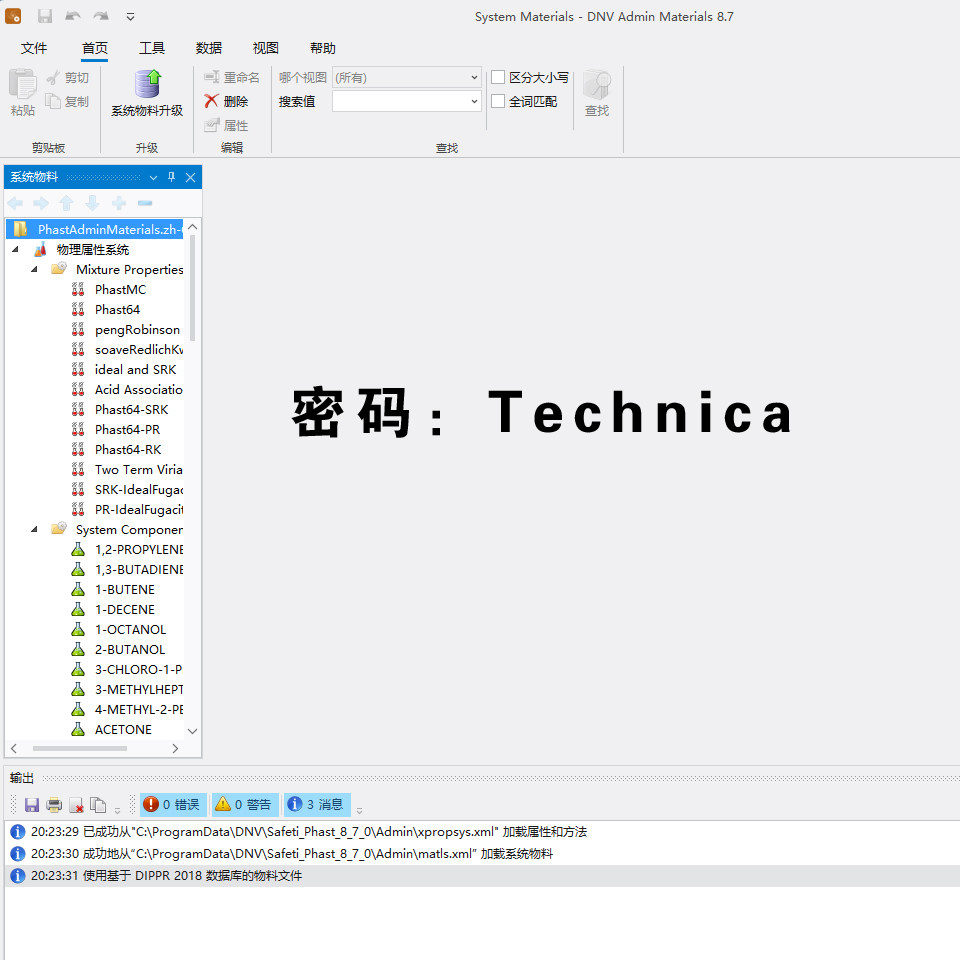The height and width of the screenshot is (960, 960).
Task: Open the 工具 ribbon tab
Action: 152,48
